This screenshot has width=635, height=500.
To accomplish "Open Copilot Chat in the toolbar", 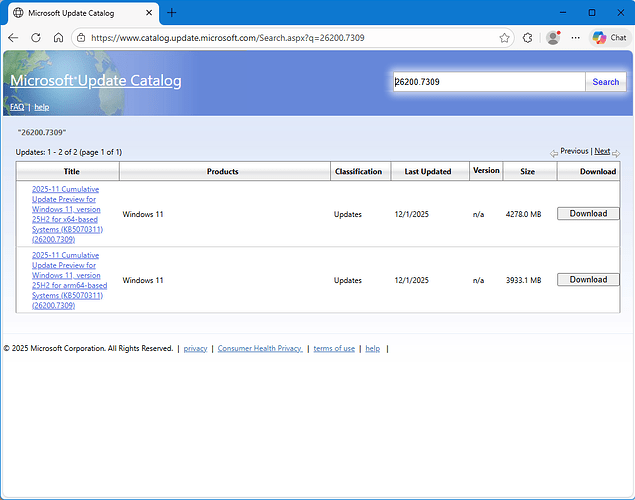I will 609,38.
